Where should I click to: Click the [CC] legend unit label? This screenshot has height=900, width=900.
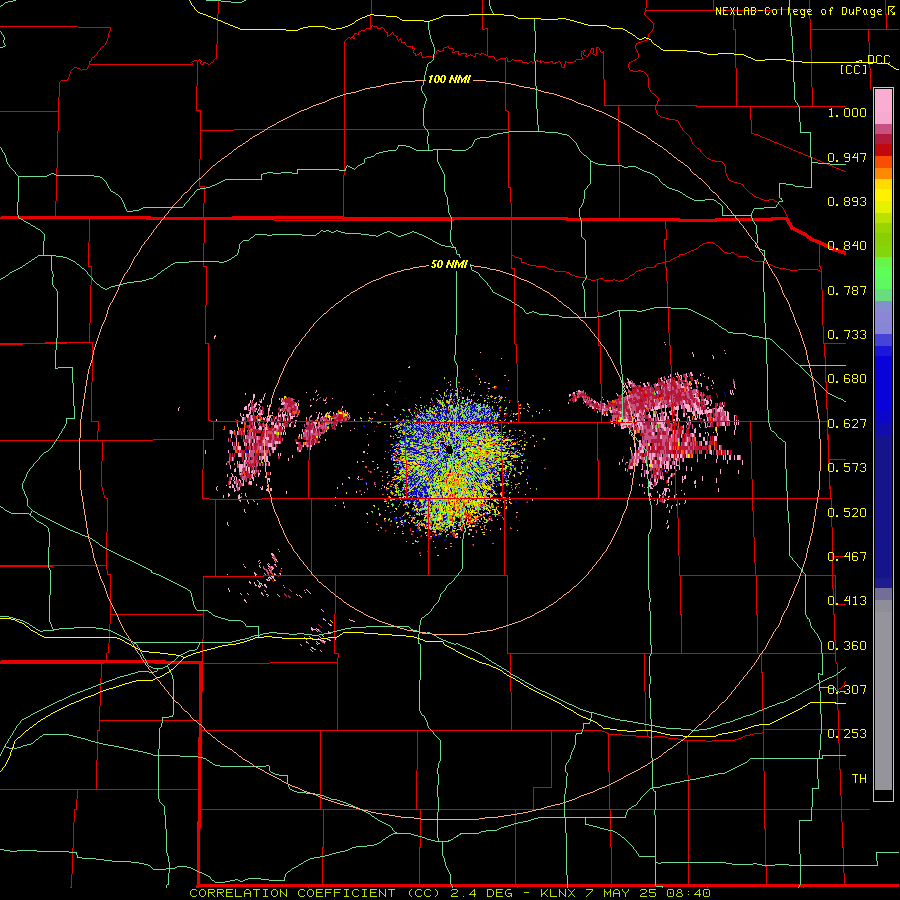coord(854,69)
